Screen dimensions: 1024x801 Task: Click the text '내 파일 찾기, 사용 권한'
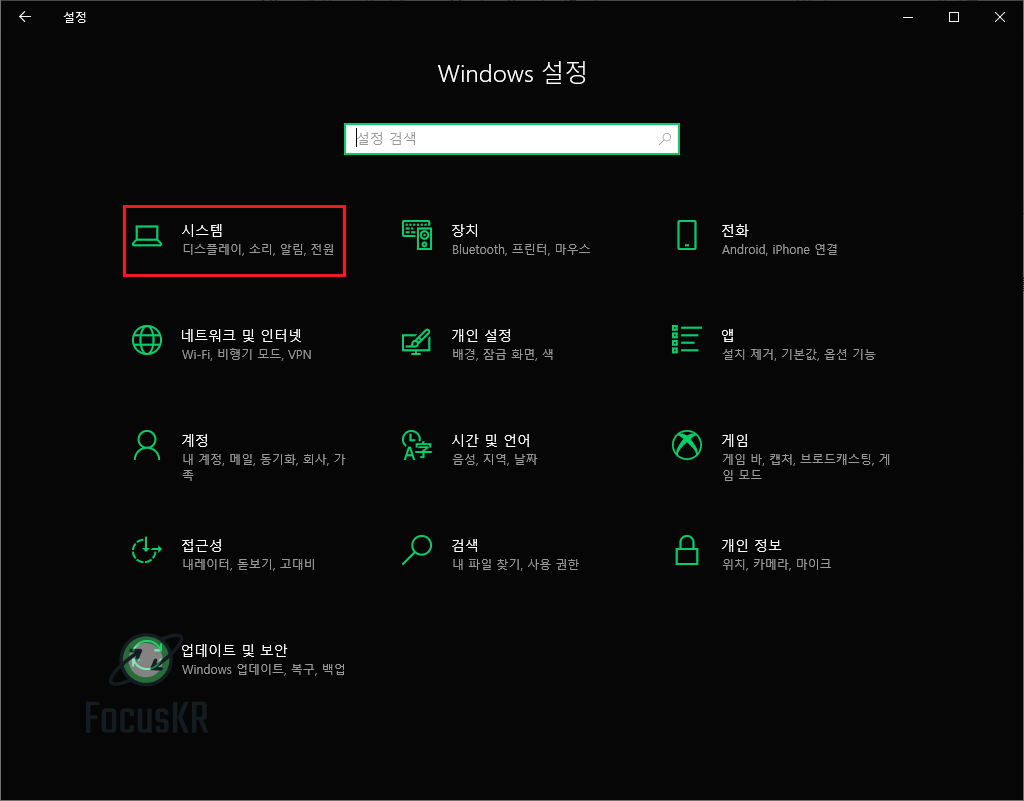point(516,564)
